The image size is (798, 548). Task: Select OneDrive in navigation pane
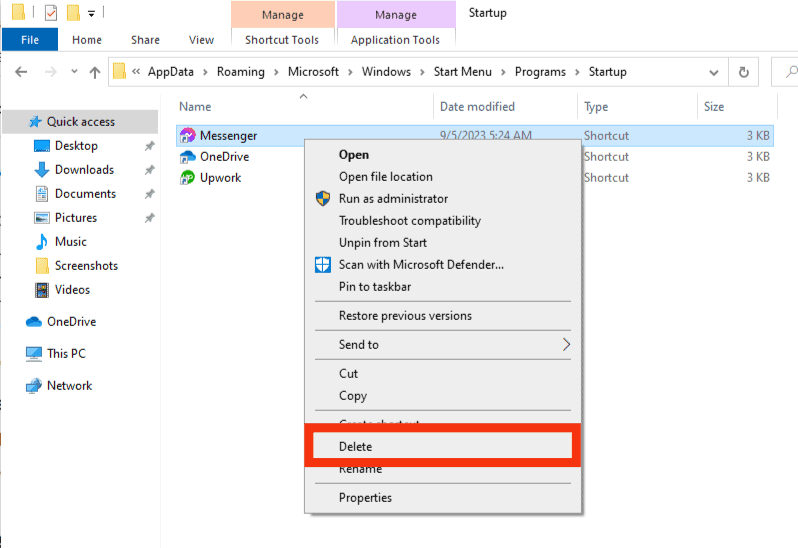click(71, 322)
